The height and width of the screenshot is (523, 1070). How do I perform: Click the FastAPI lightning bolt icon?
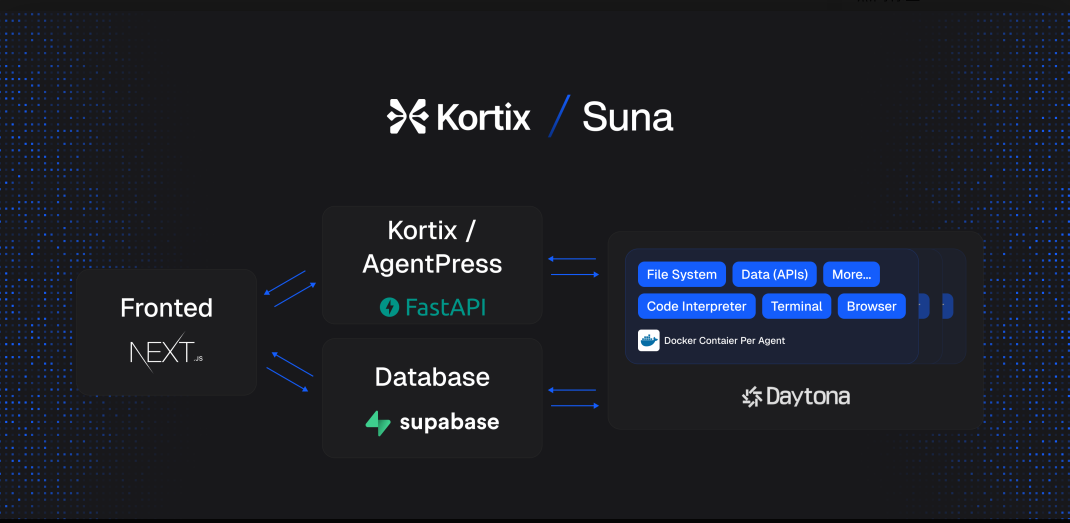[x=389, y=307]
